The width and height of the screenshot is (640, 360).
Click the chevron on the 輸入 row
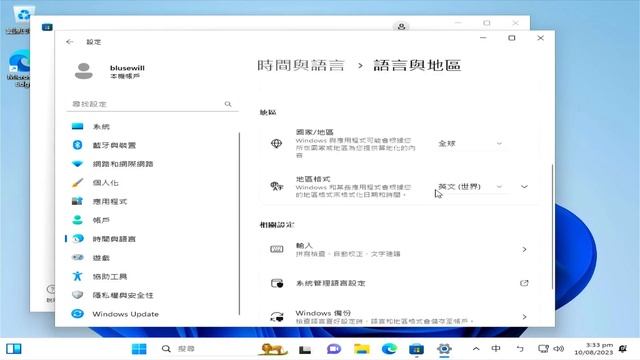524,249
